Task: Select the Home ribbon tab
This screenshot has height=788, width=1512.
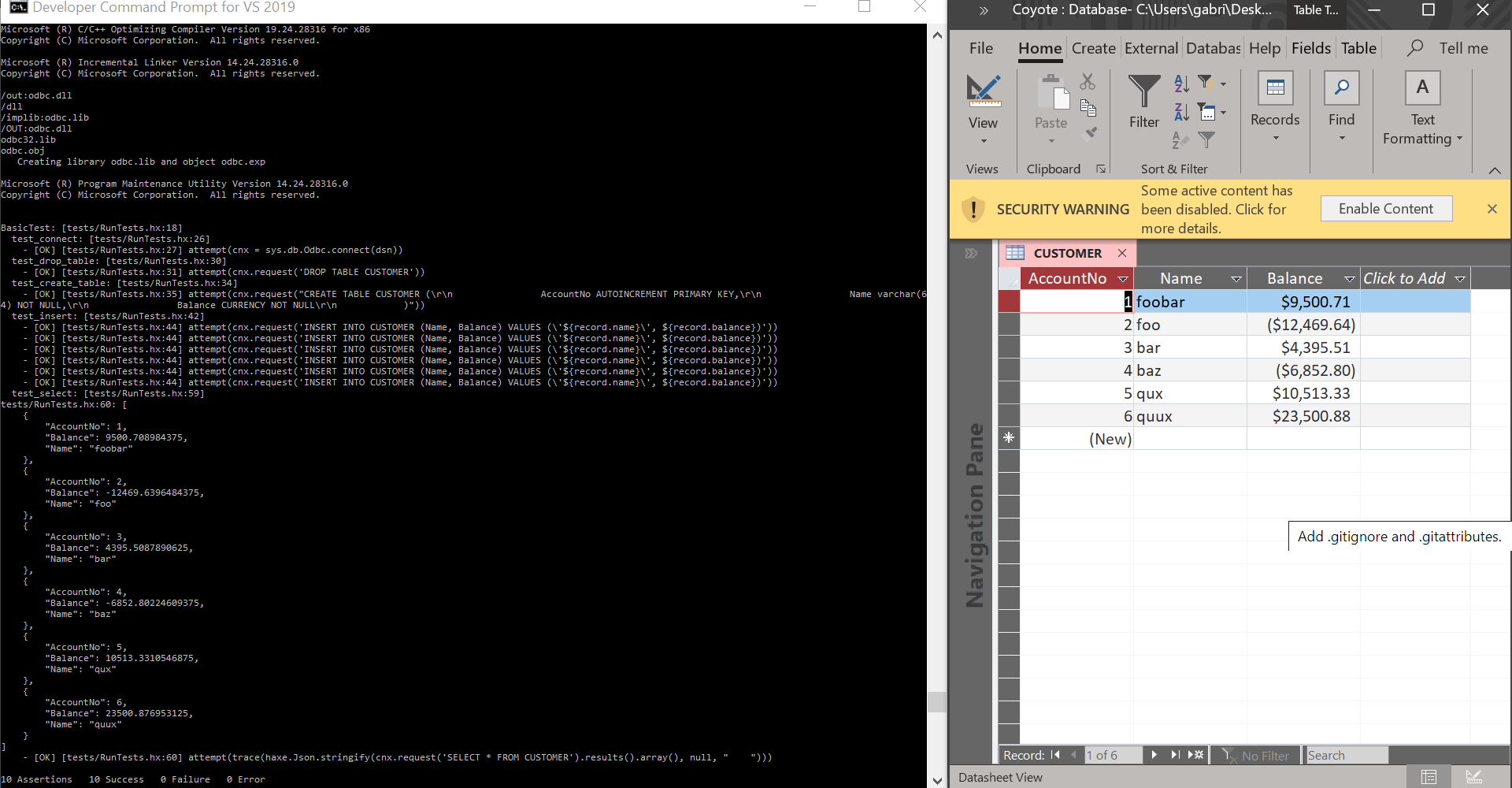Action: [x=1039, y=48]
